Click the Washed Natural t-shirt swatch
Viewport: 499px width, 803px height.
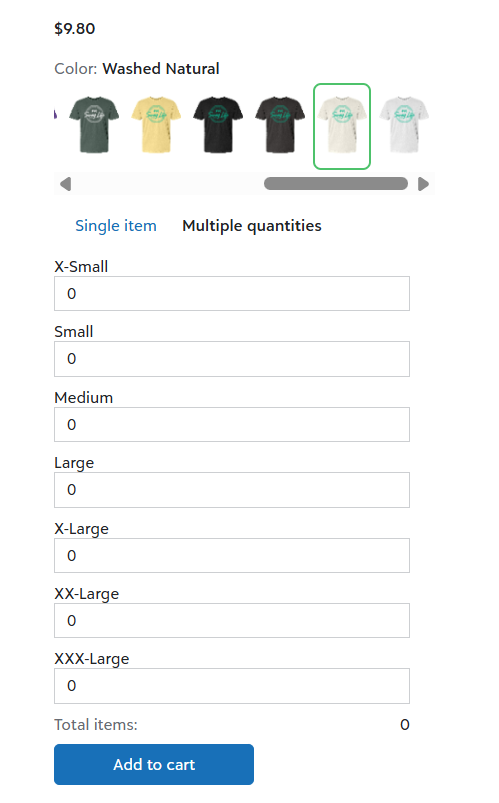tap(342, 126)
